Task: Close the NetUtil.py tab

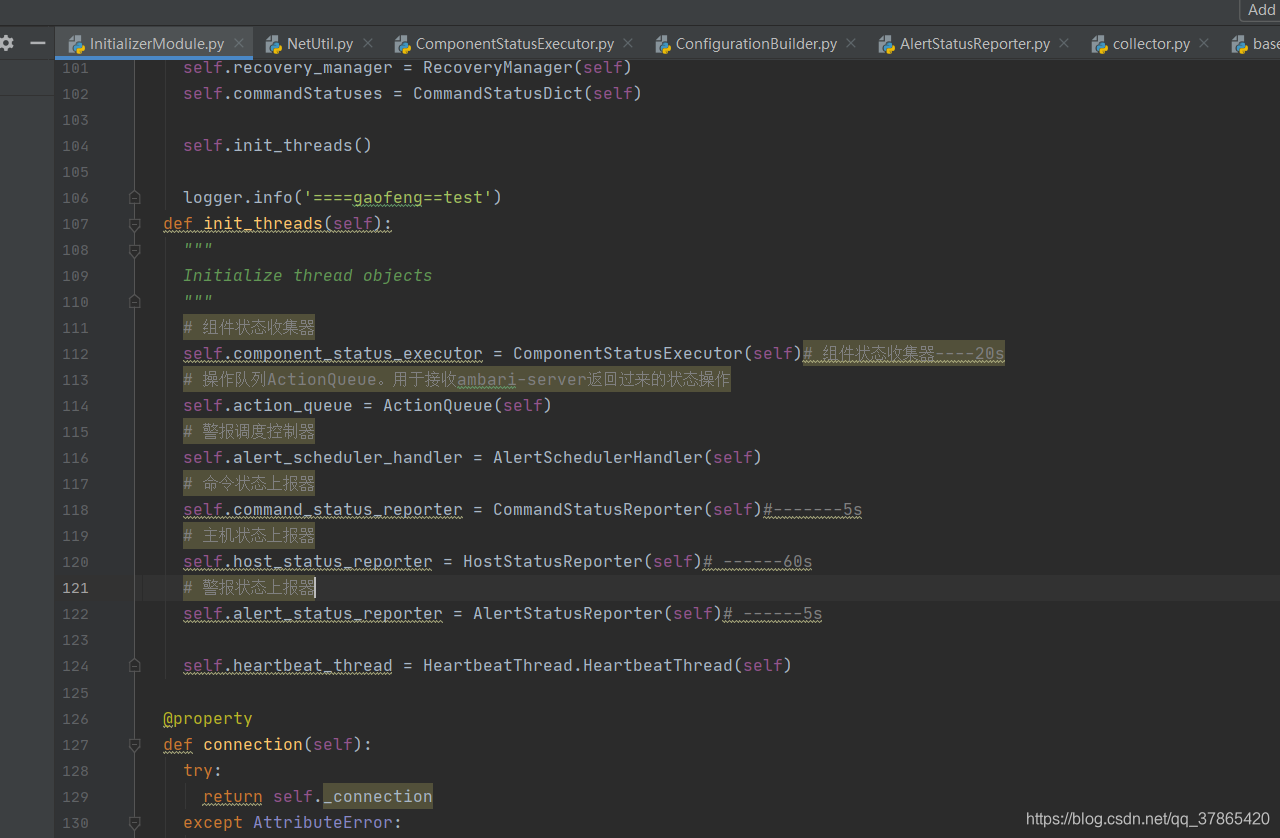Action: pyautogui.click(x=368, y=44)
